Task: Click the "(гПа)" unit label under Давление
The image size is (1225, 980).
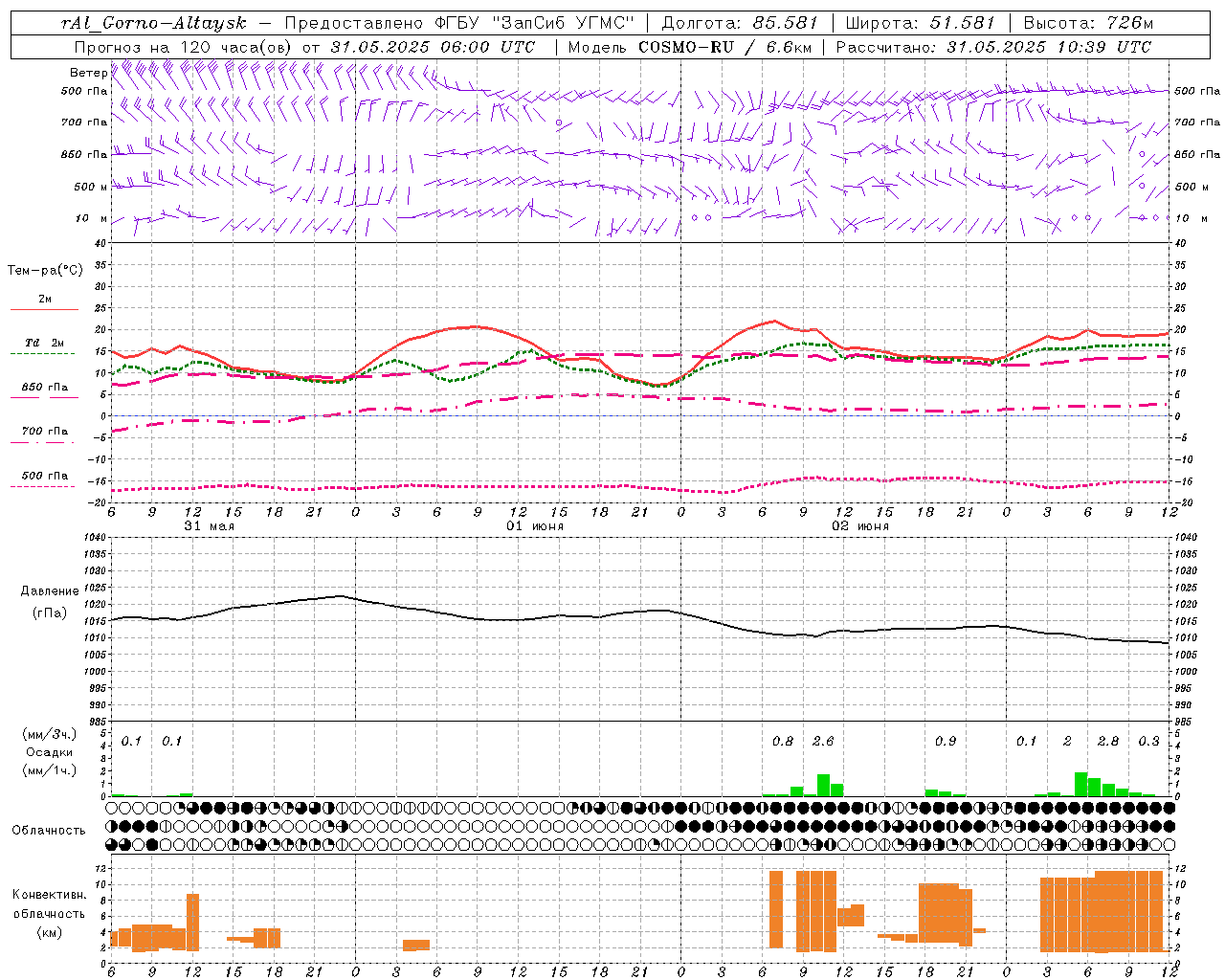Action: click(x=50, y=613)
